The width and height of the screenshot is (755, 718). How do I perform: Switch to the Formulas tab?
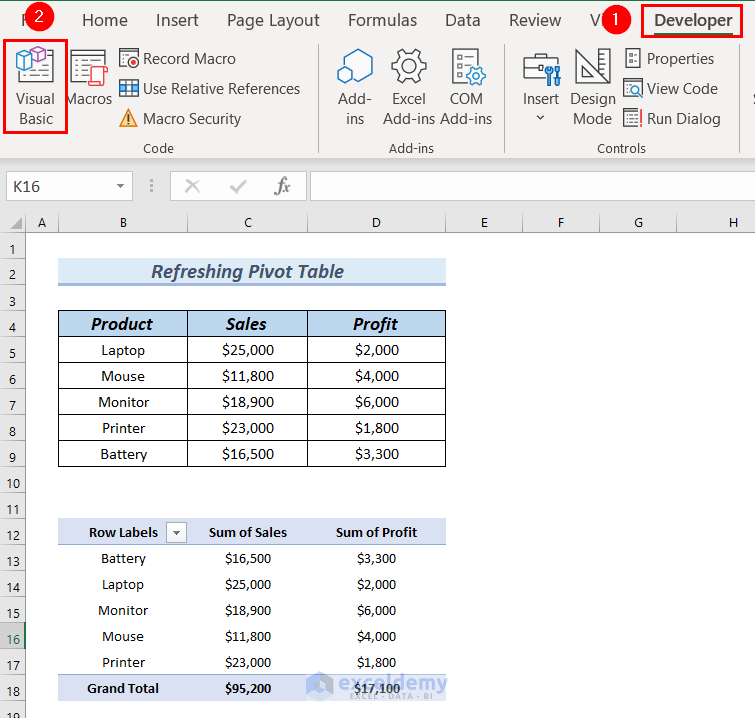[382, 20]
